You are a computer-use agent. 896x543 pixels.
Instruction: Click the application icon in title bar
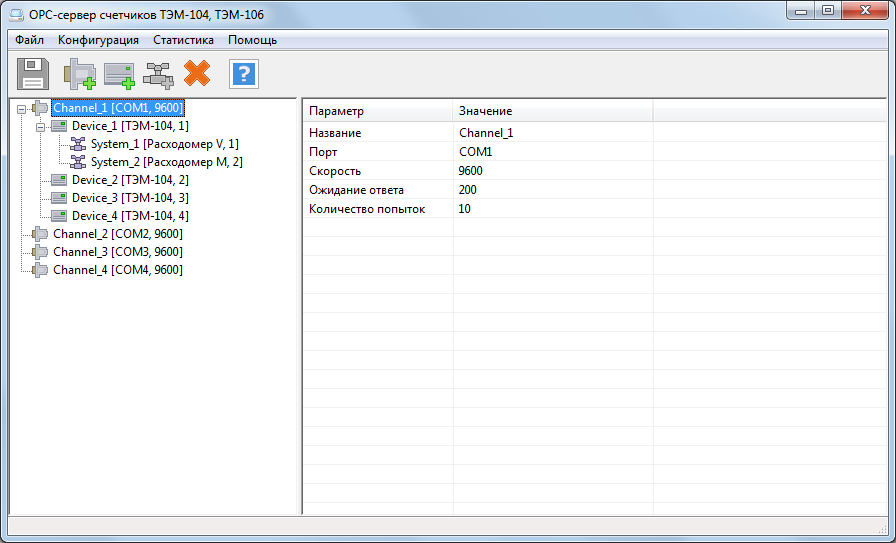tap(16, 15)
